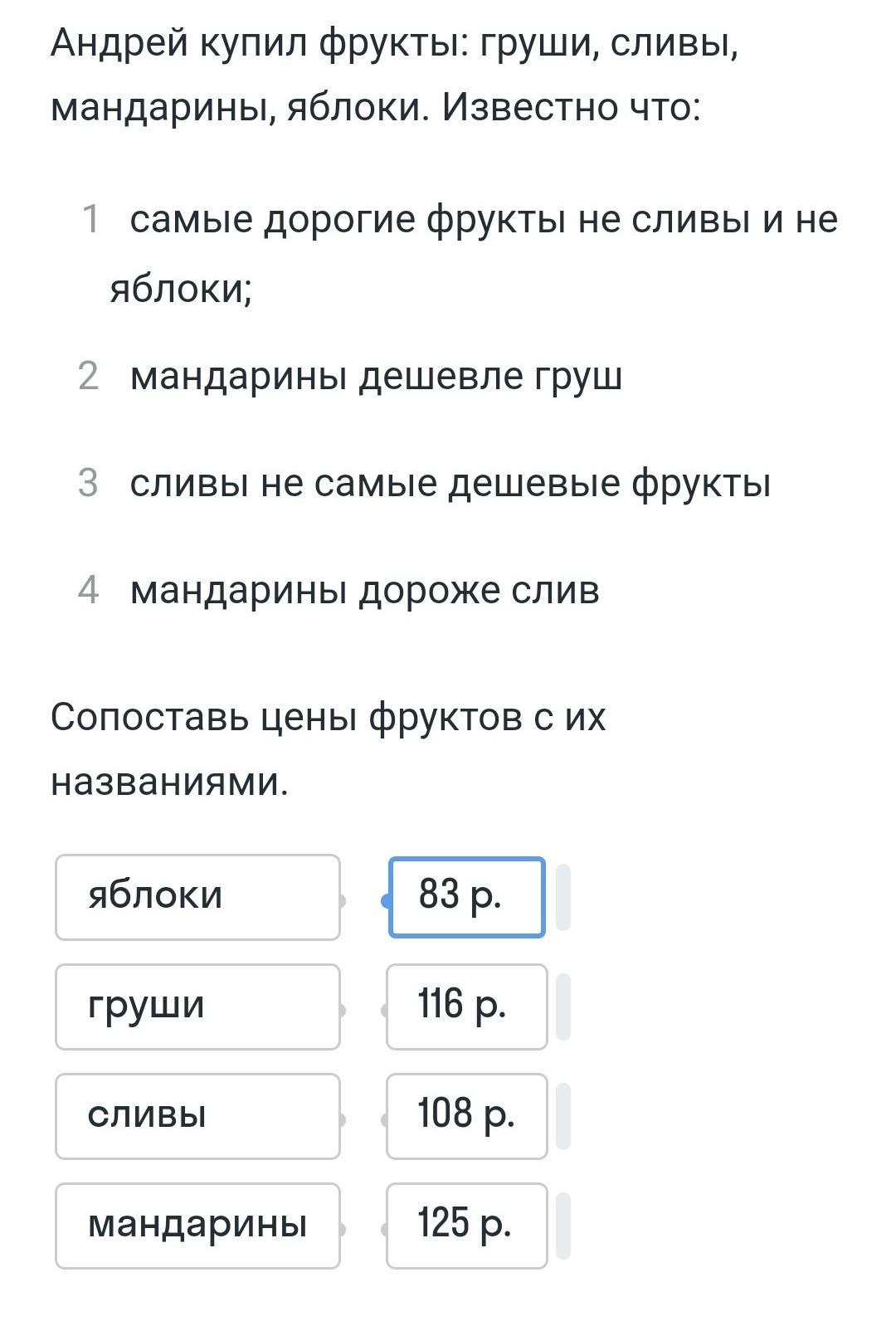Grab the gray handle beside 108 р.
Image resolution: width=896 pixels, height=1321 pixels.
[563, 1116]
